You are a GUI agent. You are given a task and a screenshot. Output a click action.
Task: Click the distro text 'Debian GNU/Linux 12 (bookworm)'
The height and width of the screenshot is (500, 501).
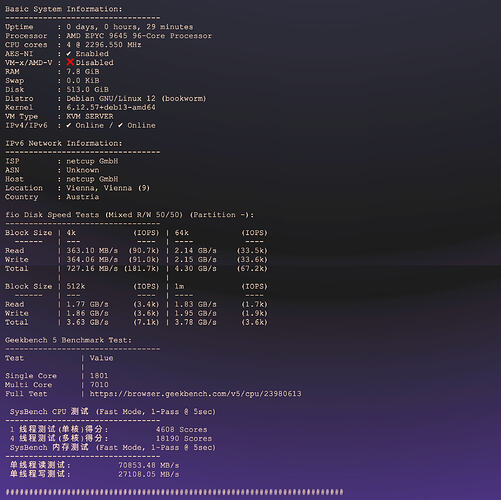click(136, 99)
